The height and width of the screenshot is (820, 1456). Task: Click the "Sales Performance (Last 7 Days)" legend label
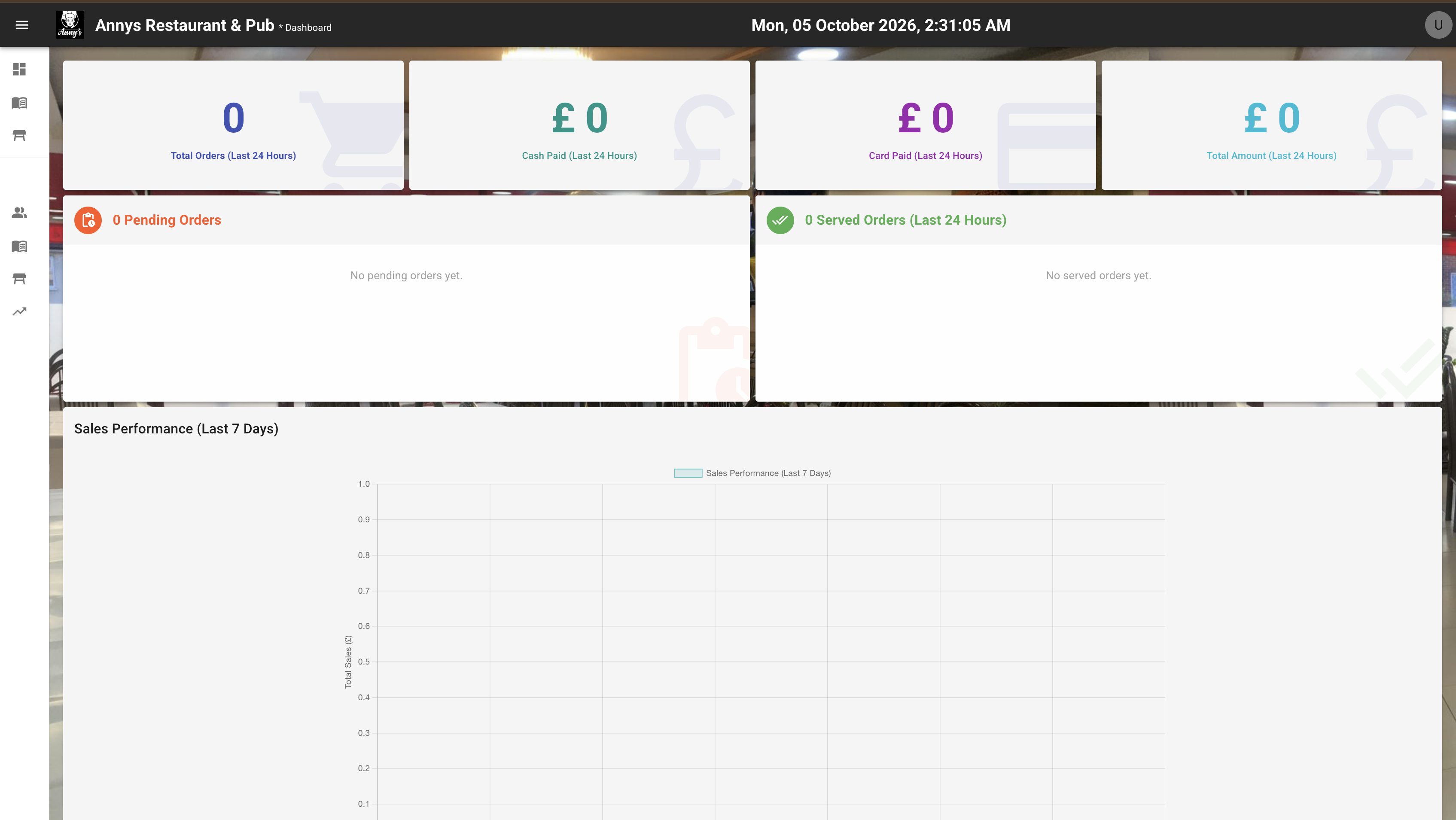point(768,473)
